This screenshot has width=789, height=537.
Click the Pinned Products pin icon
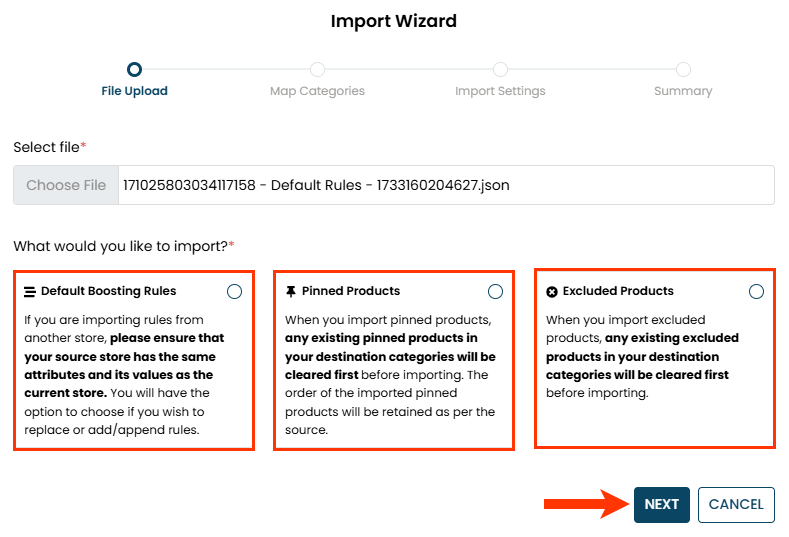[291, 291]
